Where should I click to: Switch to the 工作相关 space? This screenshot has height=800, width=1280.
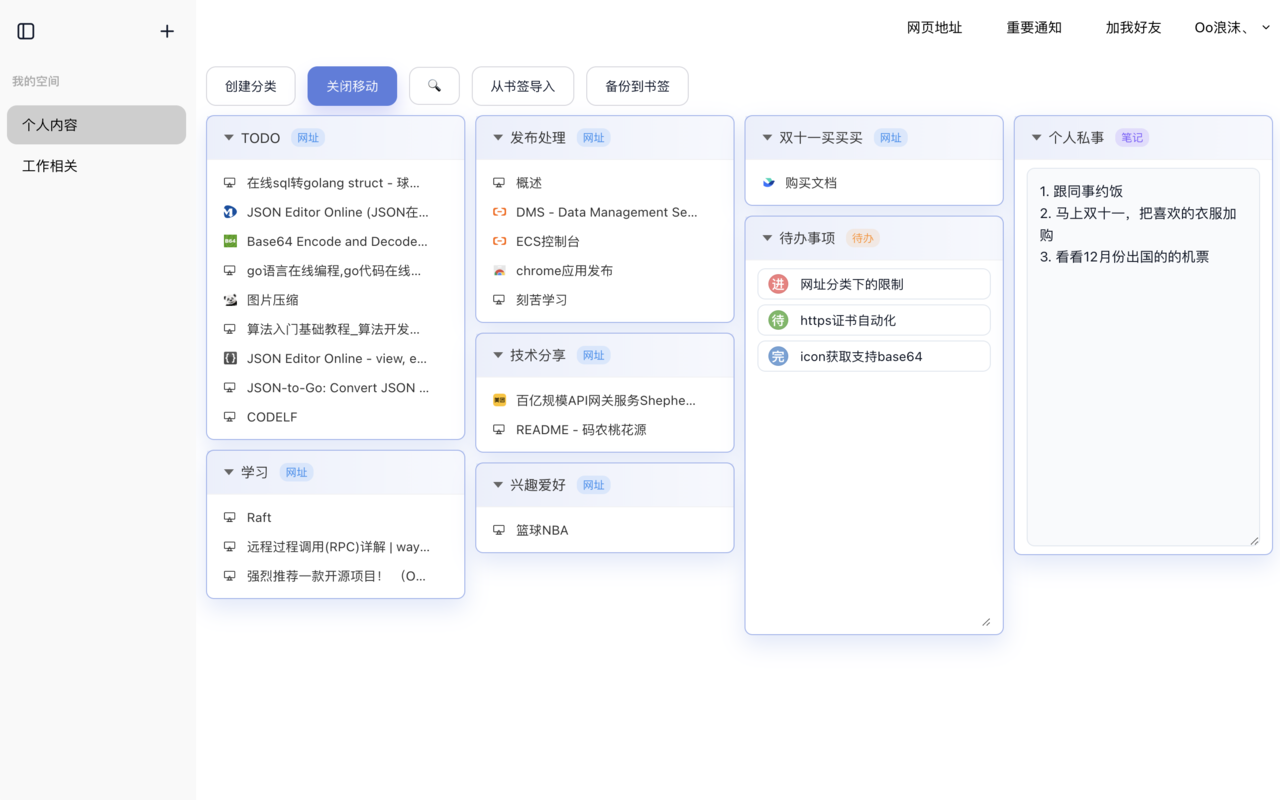click(49, 165)
